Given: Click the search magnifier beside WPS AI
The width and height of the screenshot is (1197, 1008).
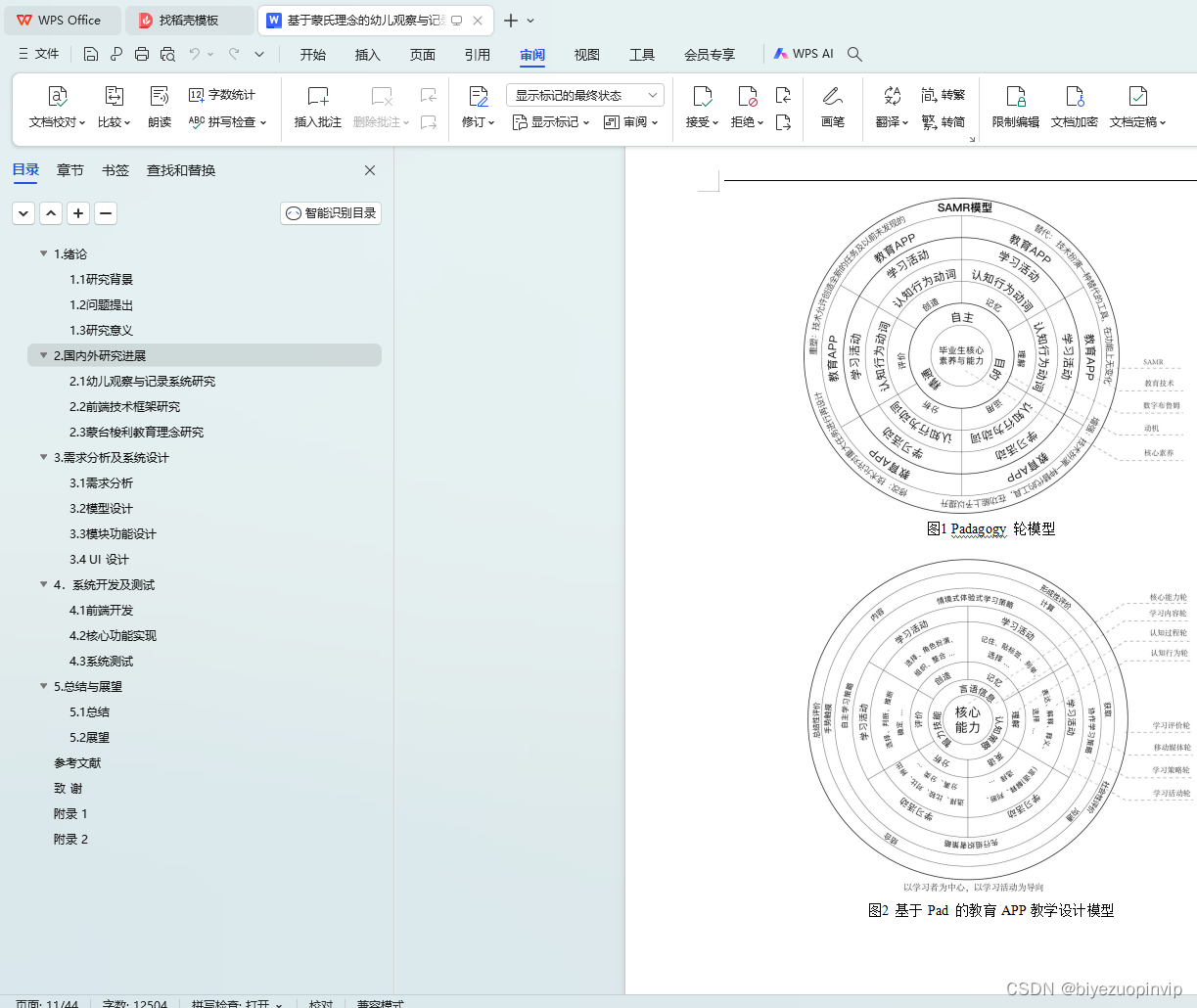Looking at the screenshot, I should [x=854, y=54].
